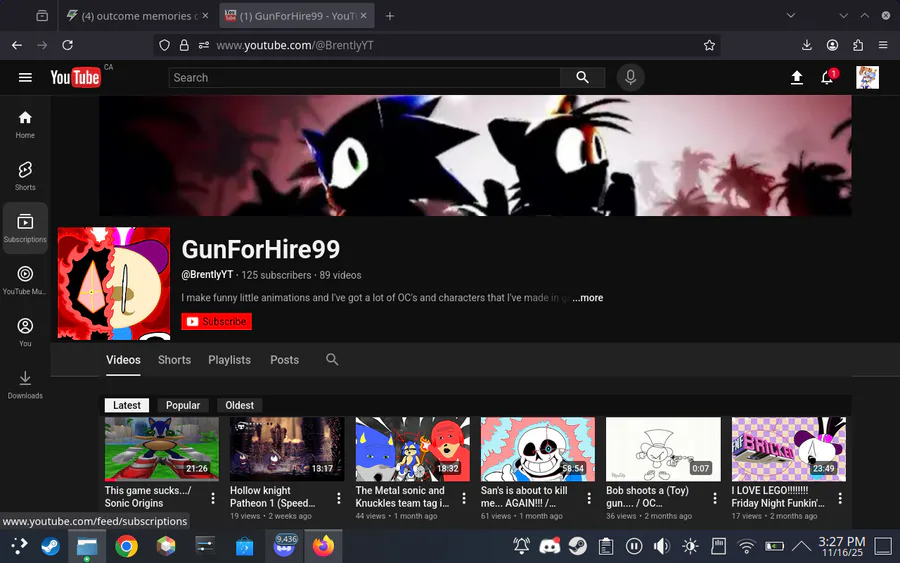Switch to outcome memories browser tab
The height and width of the screenshot is (563, 900).
point(138,16)
